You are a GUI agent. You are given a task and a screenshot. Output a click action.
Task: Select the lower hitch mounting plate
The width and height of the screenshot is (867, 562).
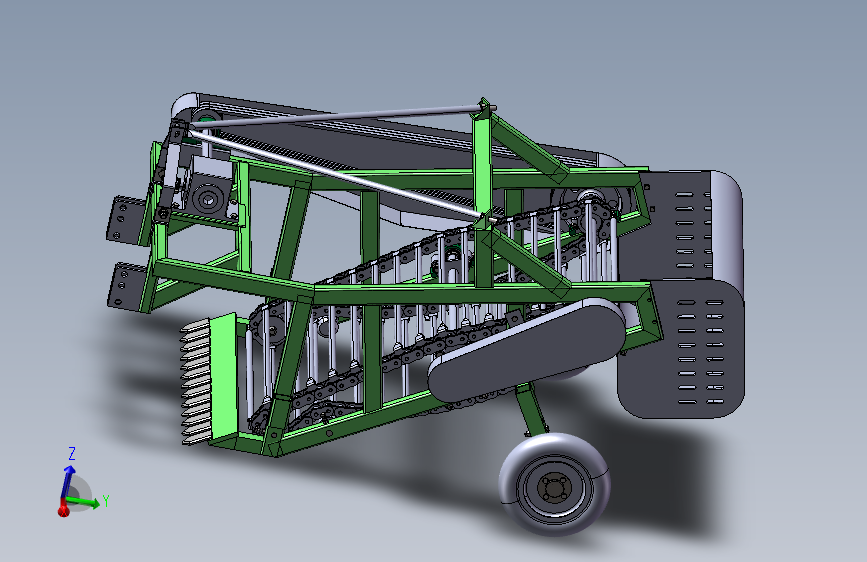tap(126, 286)
